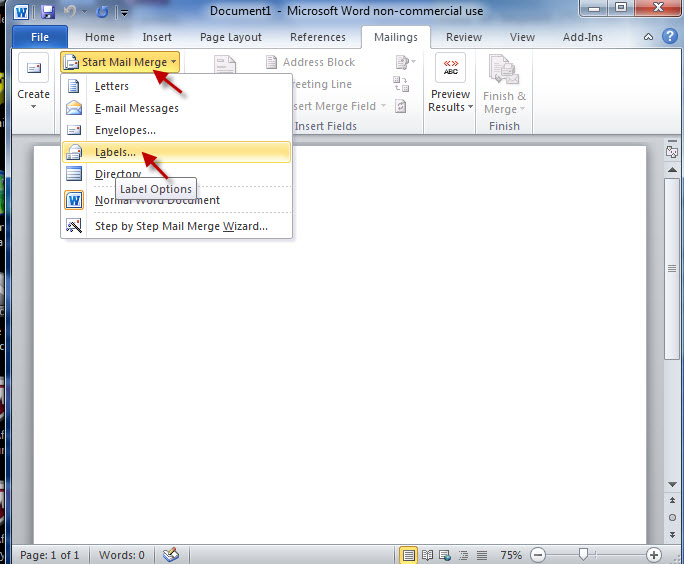Click the proofing check icon in status bar
Image resolution: width=684 pixels, height=564 pixels.
(x=171, y=554)
